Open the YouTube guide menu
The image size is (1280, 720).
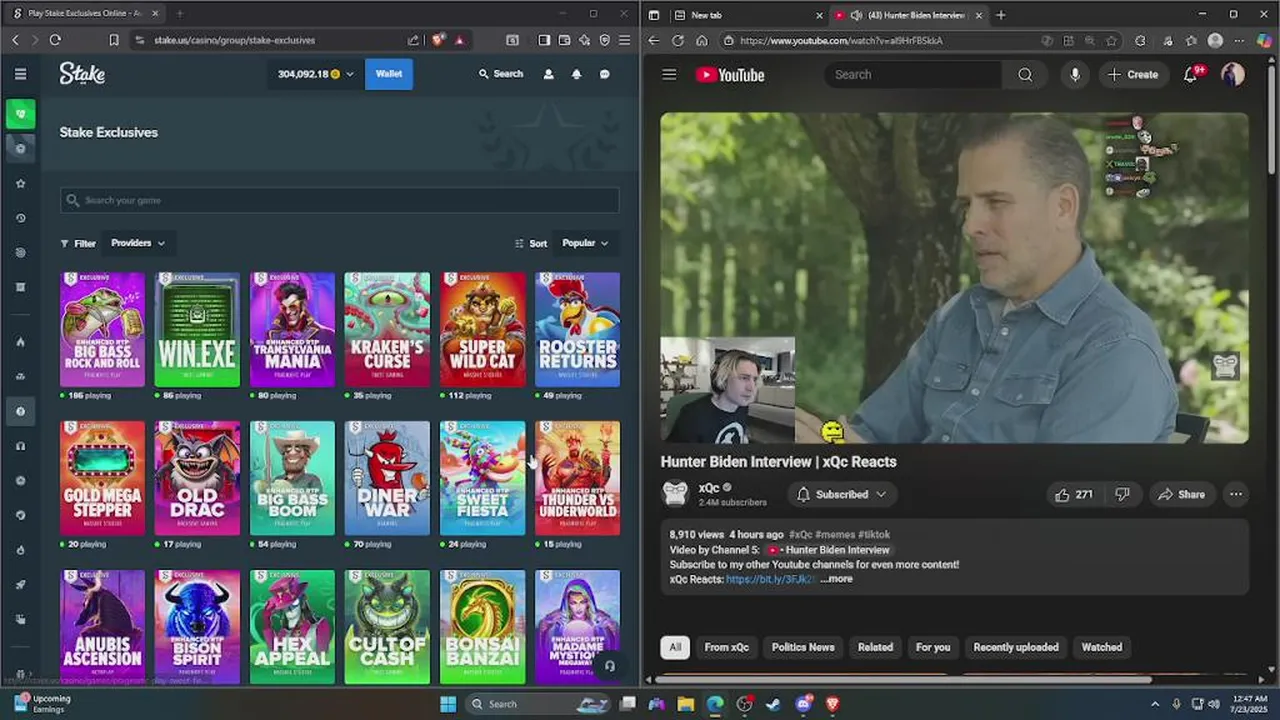coord(669,74)
